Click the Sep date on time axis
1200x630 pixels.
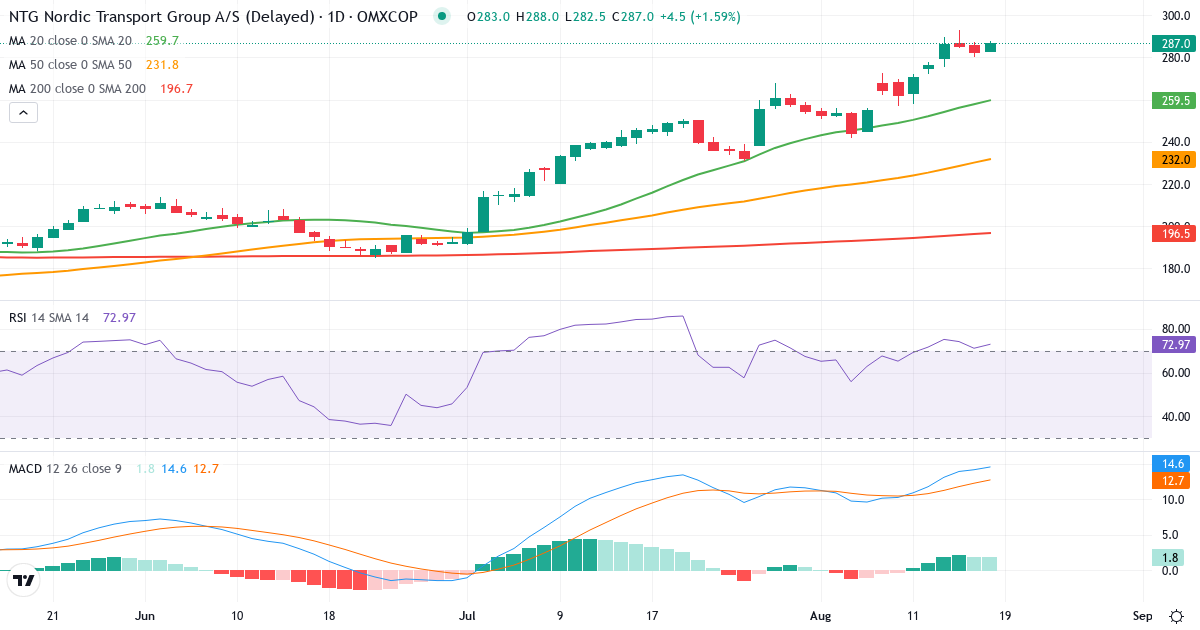[x=1143, y=615]
